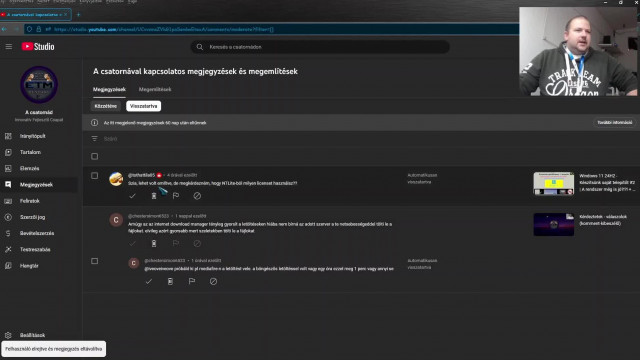Report the first comment with flag icon
Viewport: 640px width, 360px height.
coord(176,196)
